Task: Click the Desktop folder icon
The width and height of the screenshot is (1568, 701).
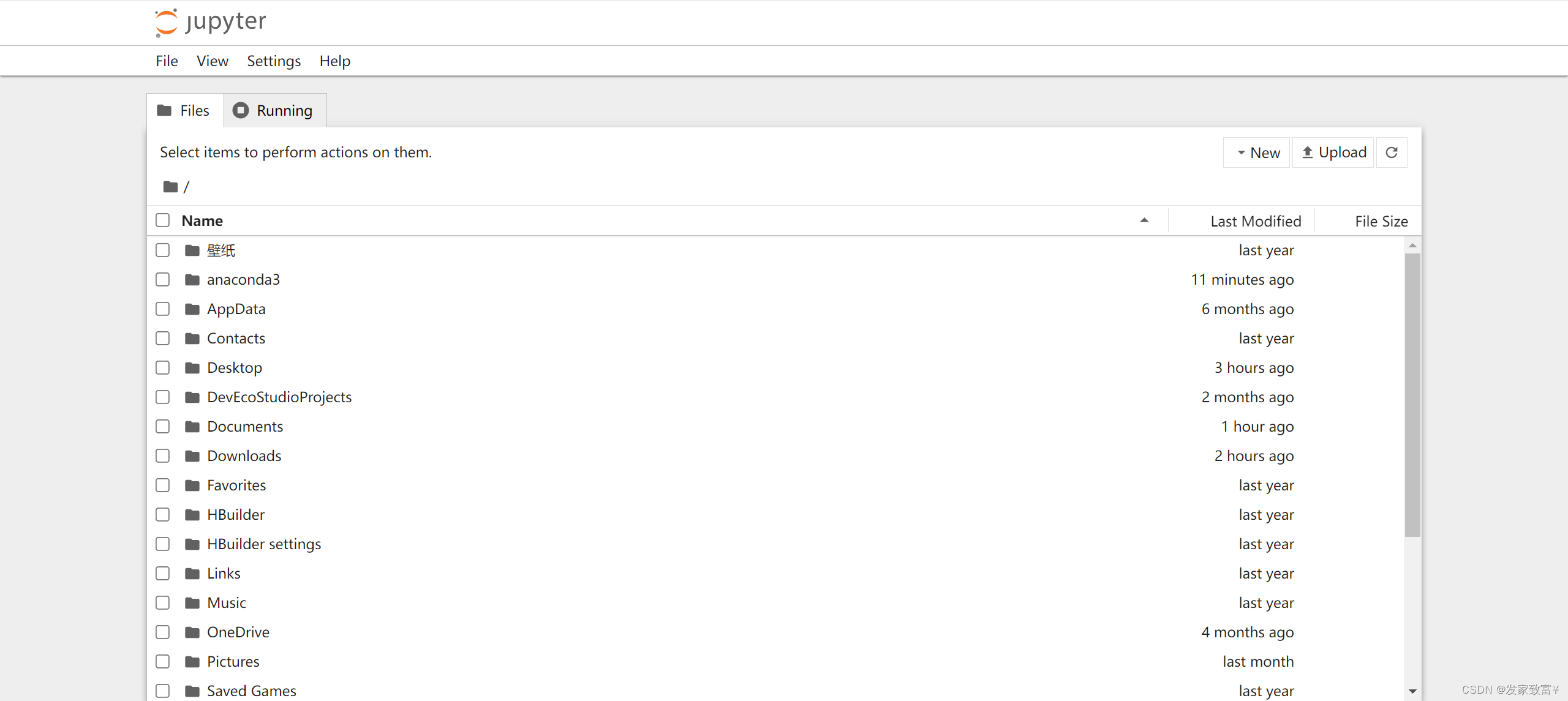Action: (193, 367)
